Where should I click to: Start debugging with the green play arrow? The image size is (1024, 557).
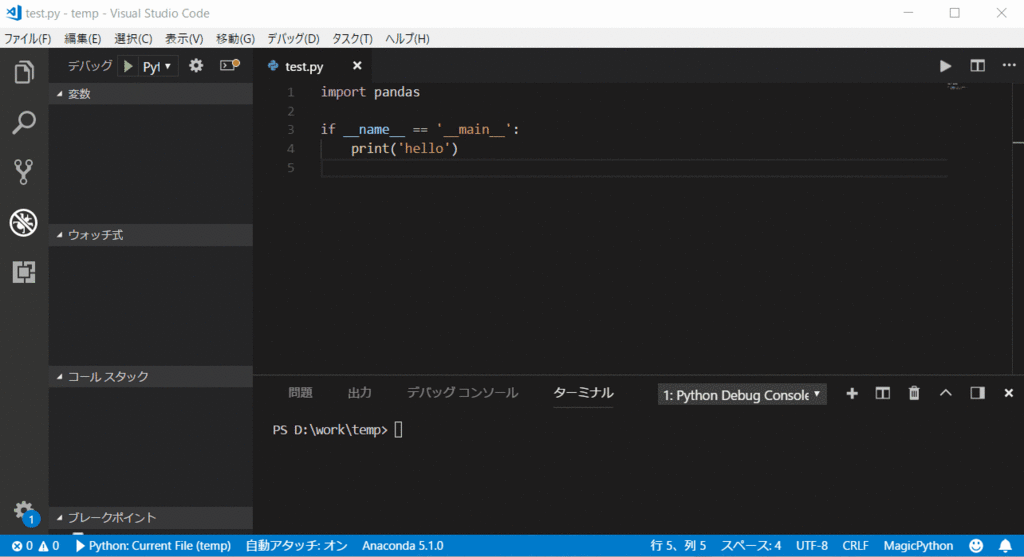[128, 66]
